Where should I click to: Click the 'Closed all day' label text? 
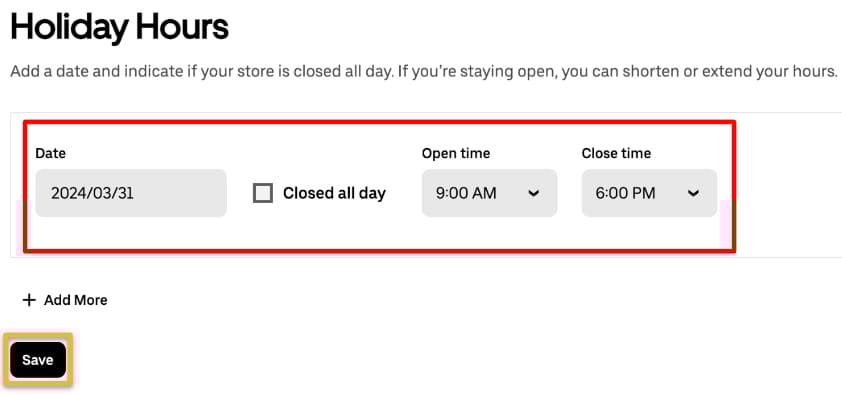point(334,193)
